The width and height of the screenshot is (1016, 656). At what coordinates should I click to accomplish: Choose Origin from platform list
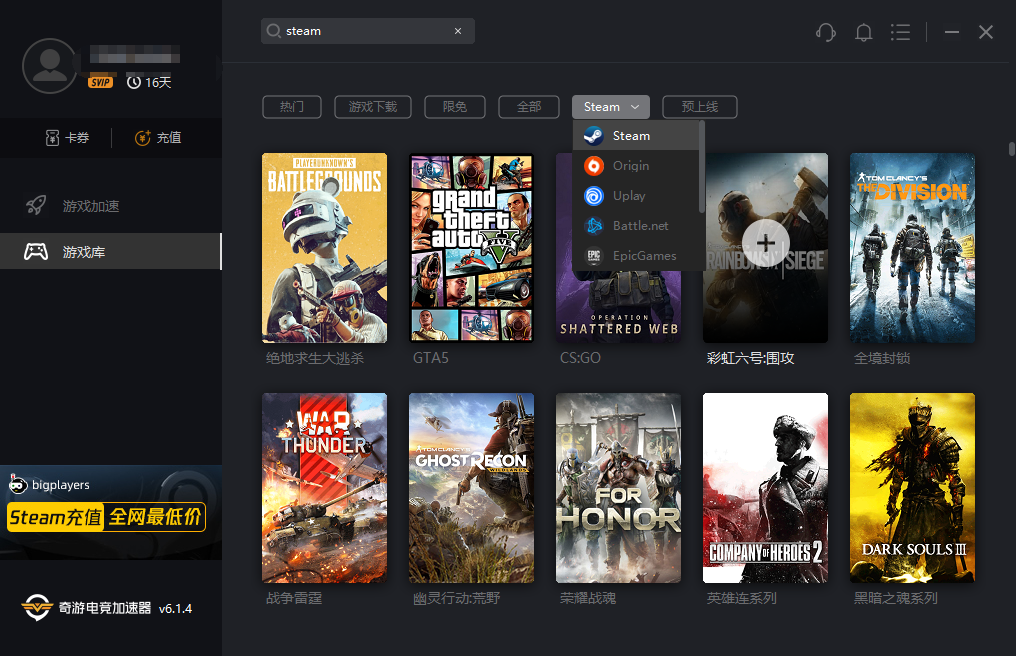pyautogui.click(x=636, y=166)
